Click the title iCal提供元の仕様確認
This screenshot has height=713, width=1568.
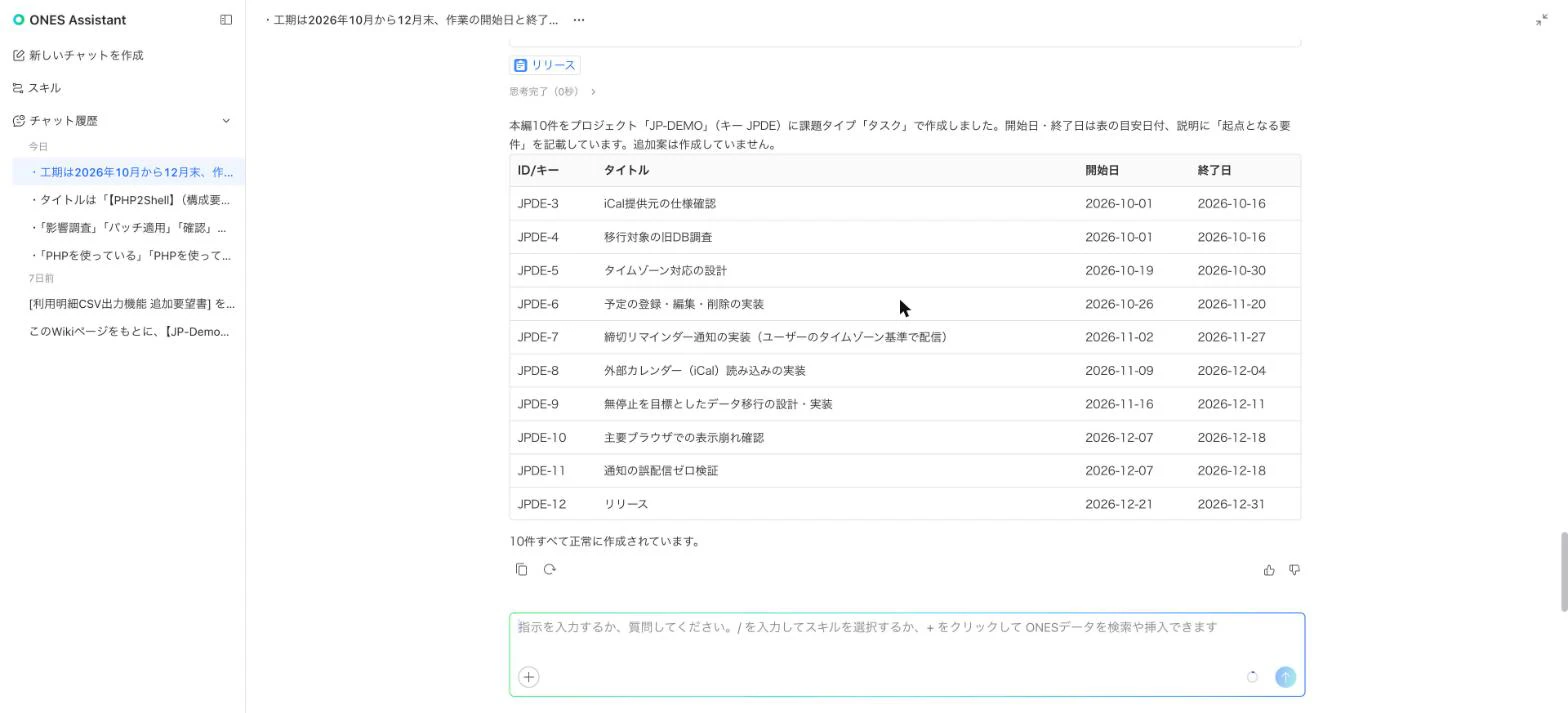pos(660,204)
